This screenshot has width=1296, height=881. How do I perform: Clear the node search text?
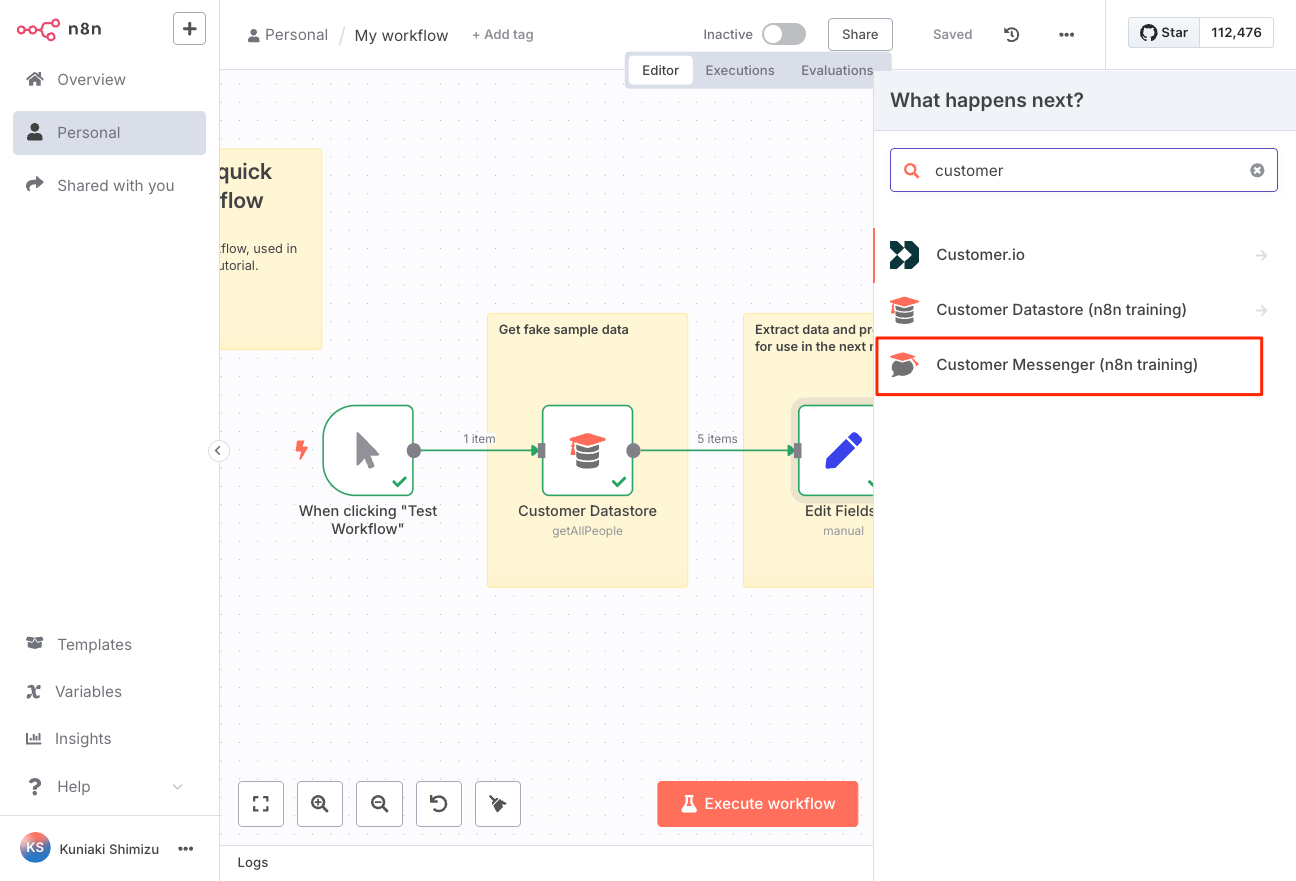point(1257,170)
